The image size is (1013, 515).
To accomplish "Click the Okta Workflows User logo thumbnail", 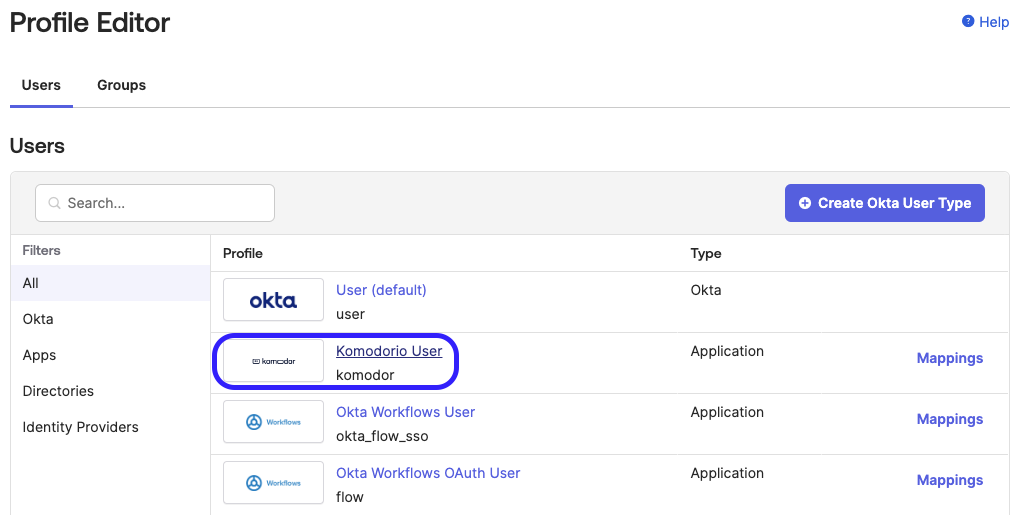I will point(273,422).
